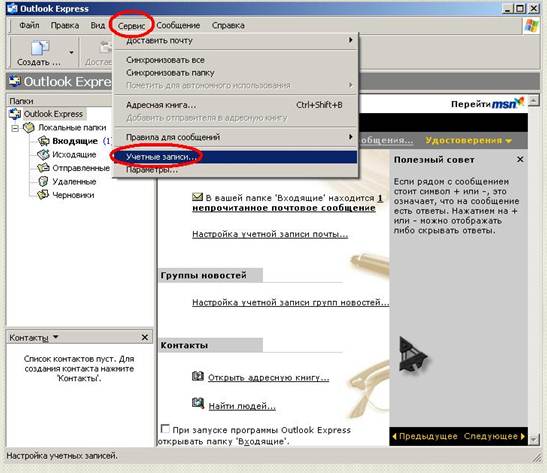Toggle open Входящие at startup checkbox
547x473 pixels.
[165, 428]
